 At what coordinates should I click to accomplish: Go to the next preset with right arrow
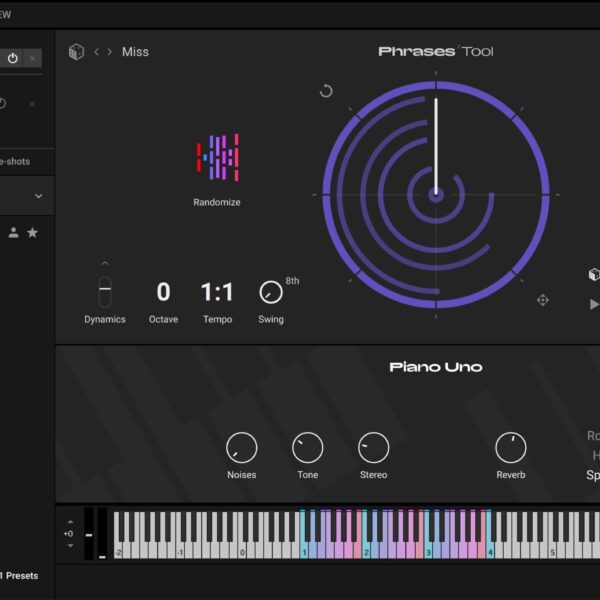point(109,52)
